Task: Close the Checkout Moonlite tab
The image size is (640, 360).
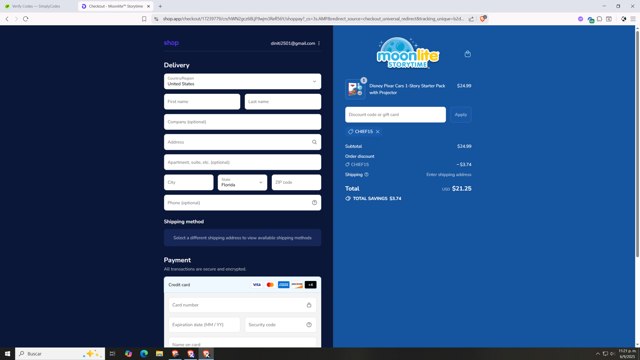Action: point(149,6)
